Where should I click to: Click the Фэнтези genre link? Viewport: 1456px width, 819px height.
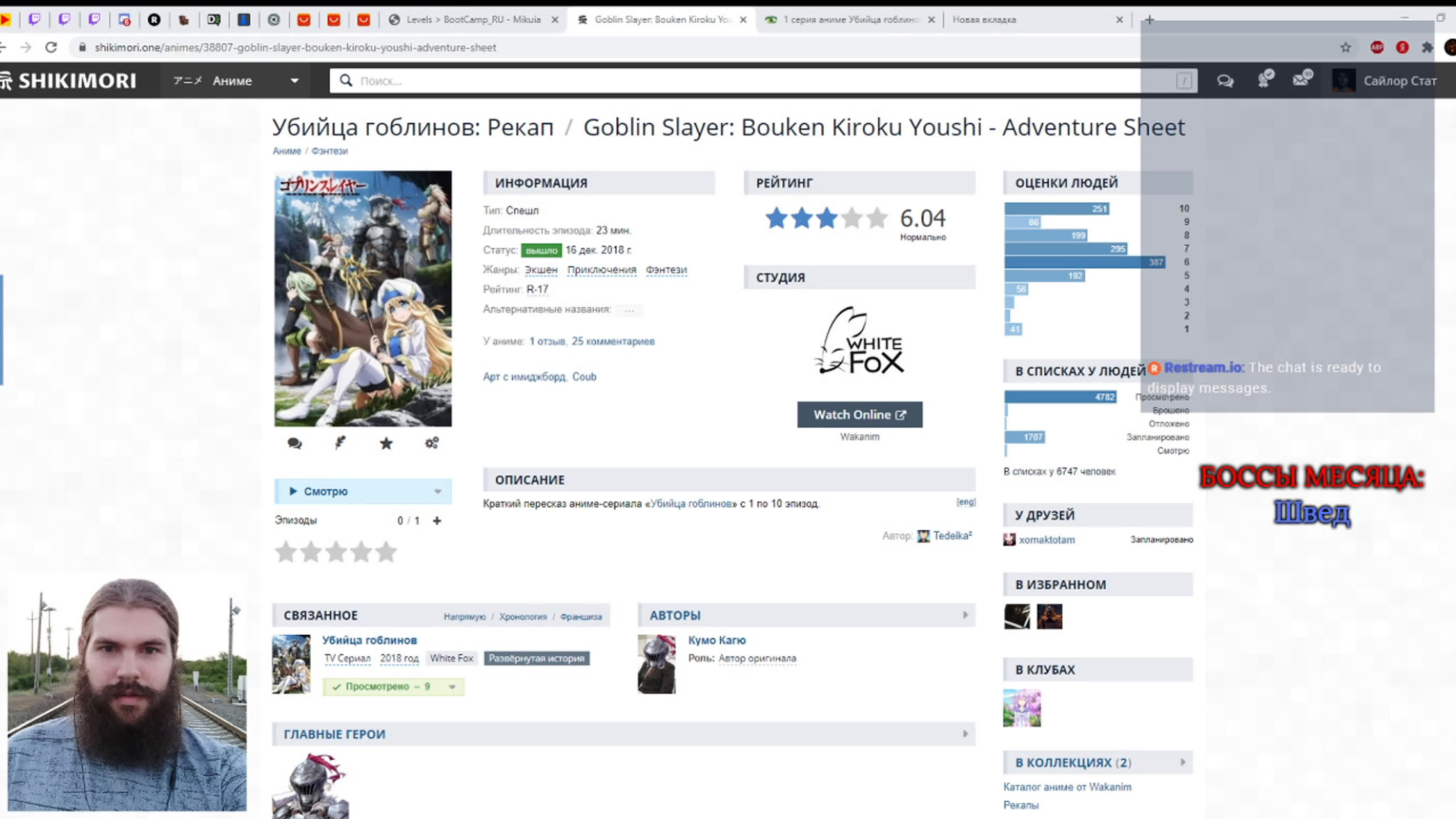[667, 269]
